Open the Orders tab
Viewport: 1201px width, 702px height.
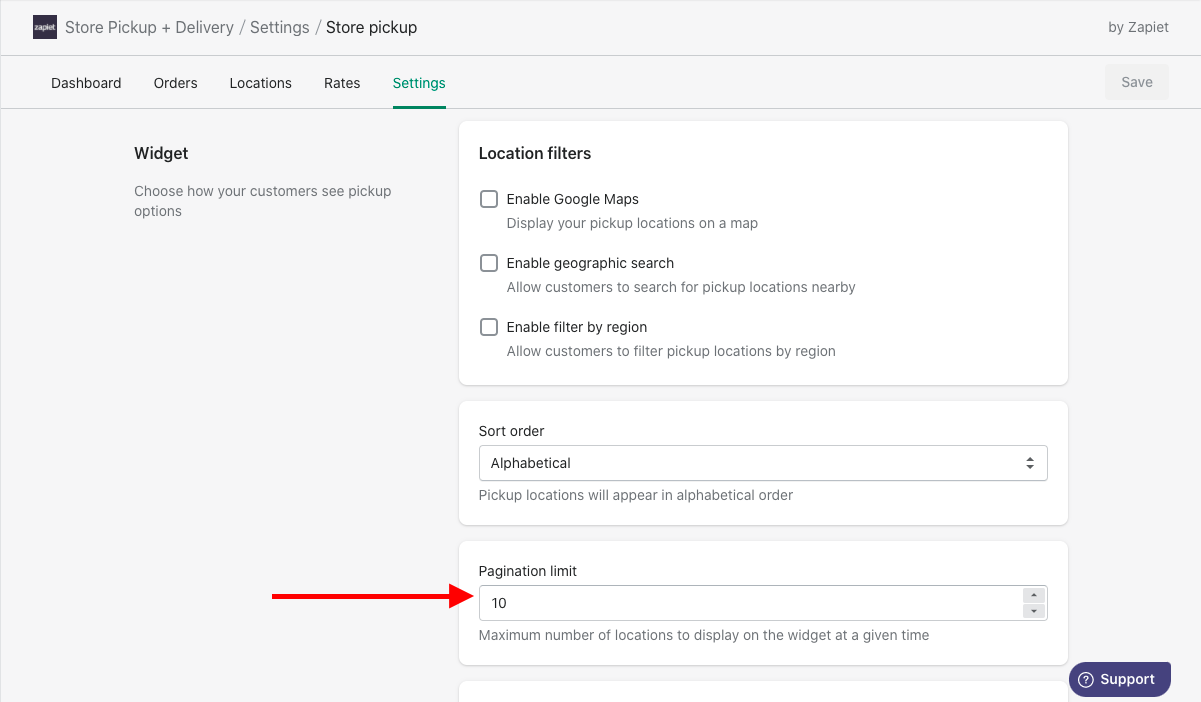[175, 83]
